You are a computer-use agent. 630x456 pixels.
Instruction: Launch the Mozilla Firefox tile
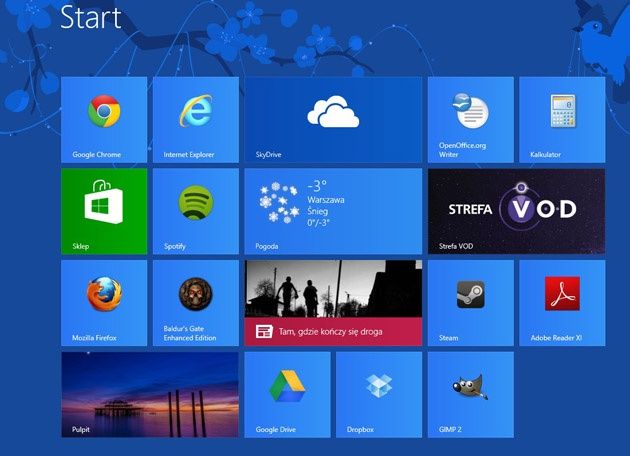pyautogui.click(x=104, y=303)
